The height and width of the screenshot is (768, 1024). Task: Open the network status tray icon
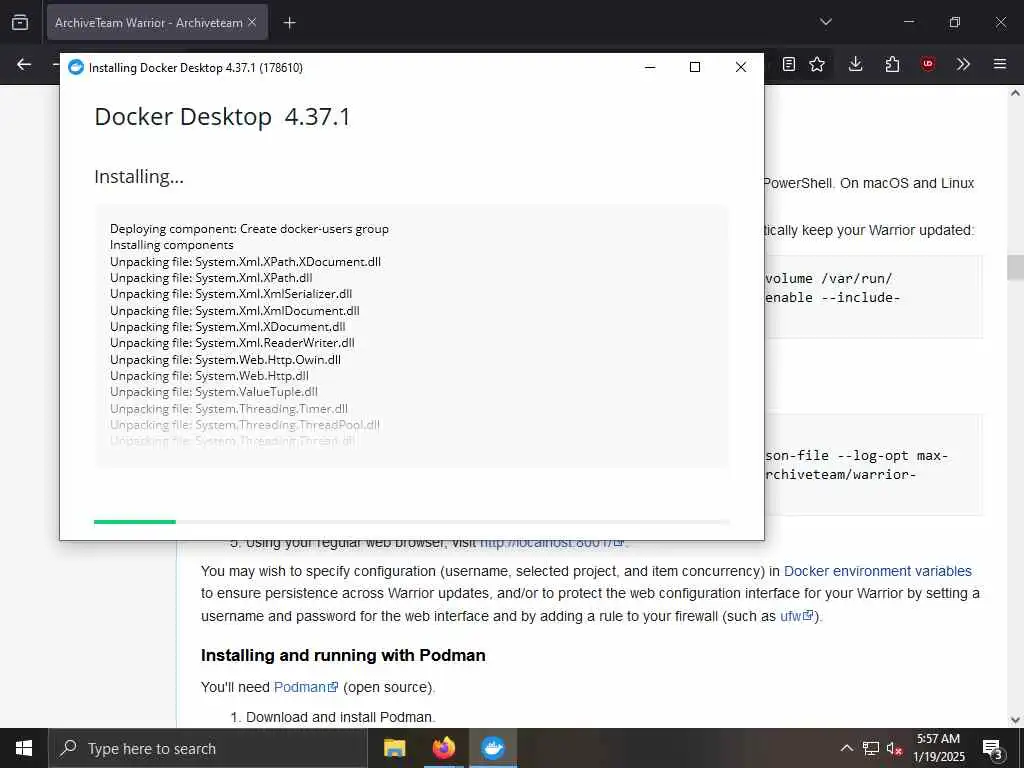coord(871,748)
